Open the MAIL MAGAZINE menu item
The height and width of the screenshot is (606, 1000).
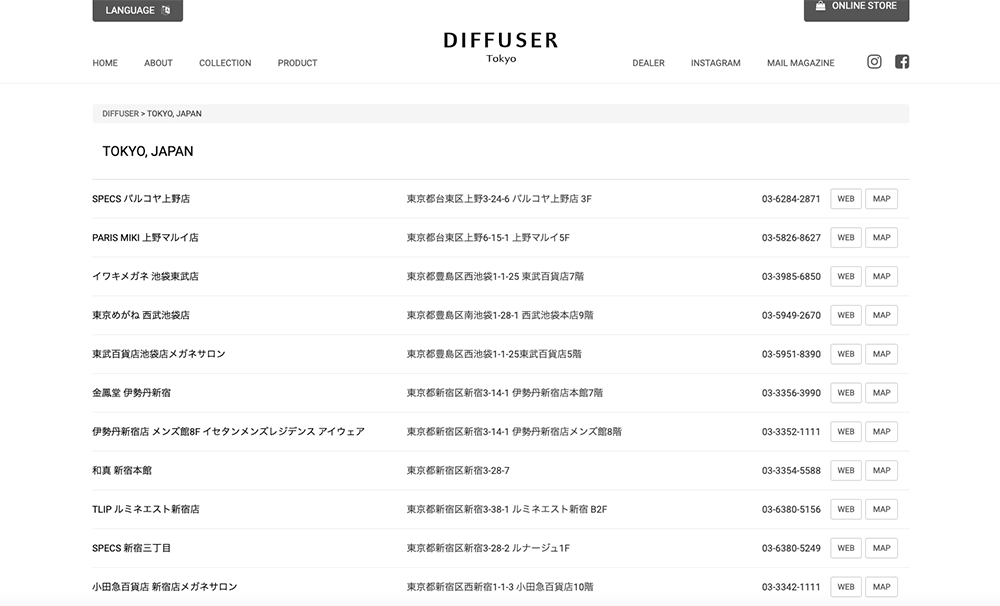pyautogui.click(x=800, y=63)
